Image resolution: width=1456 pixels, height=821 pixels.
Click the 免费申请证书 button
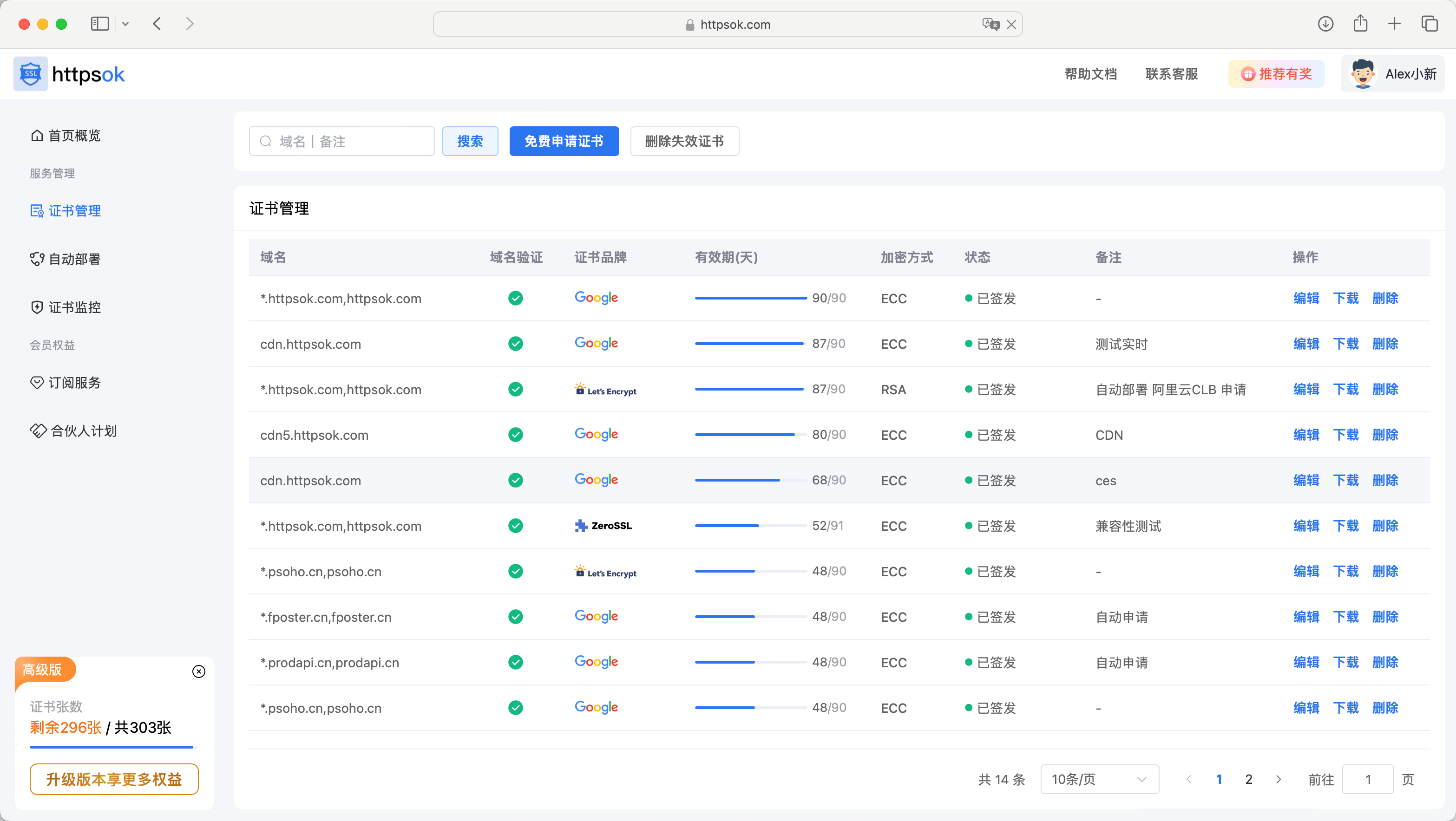(564, 141)
